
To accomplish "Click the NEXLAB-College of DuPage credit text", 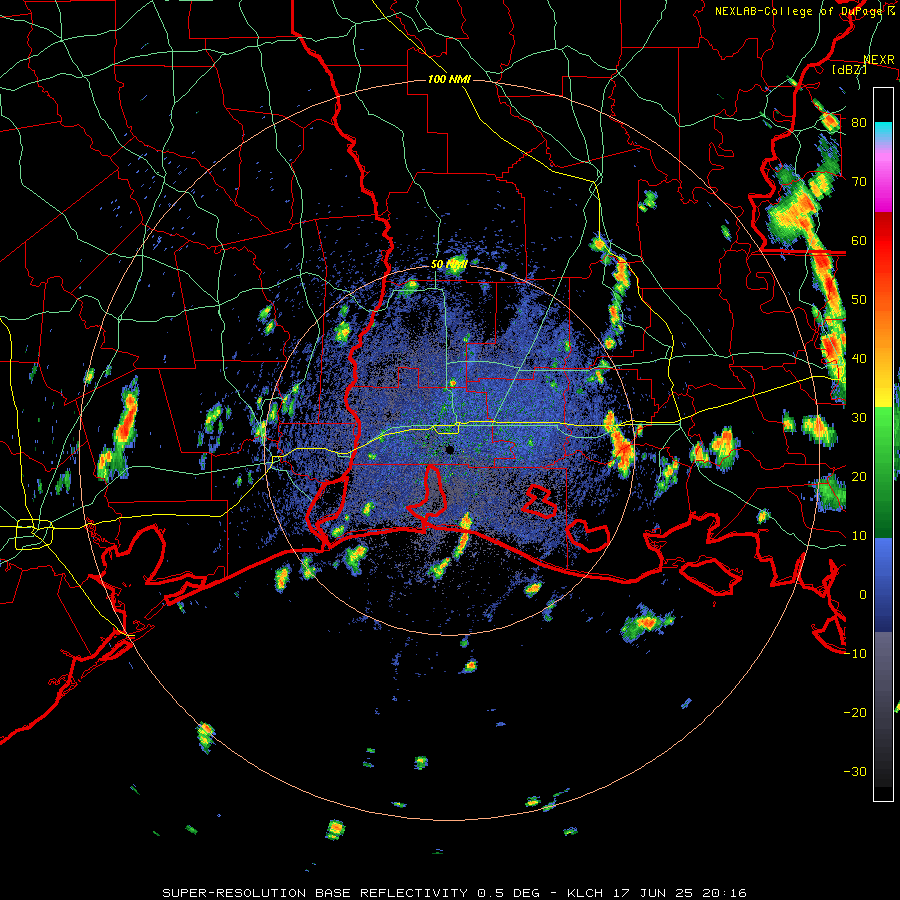I will coord(805,11).
